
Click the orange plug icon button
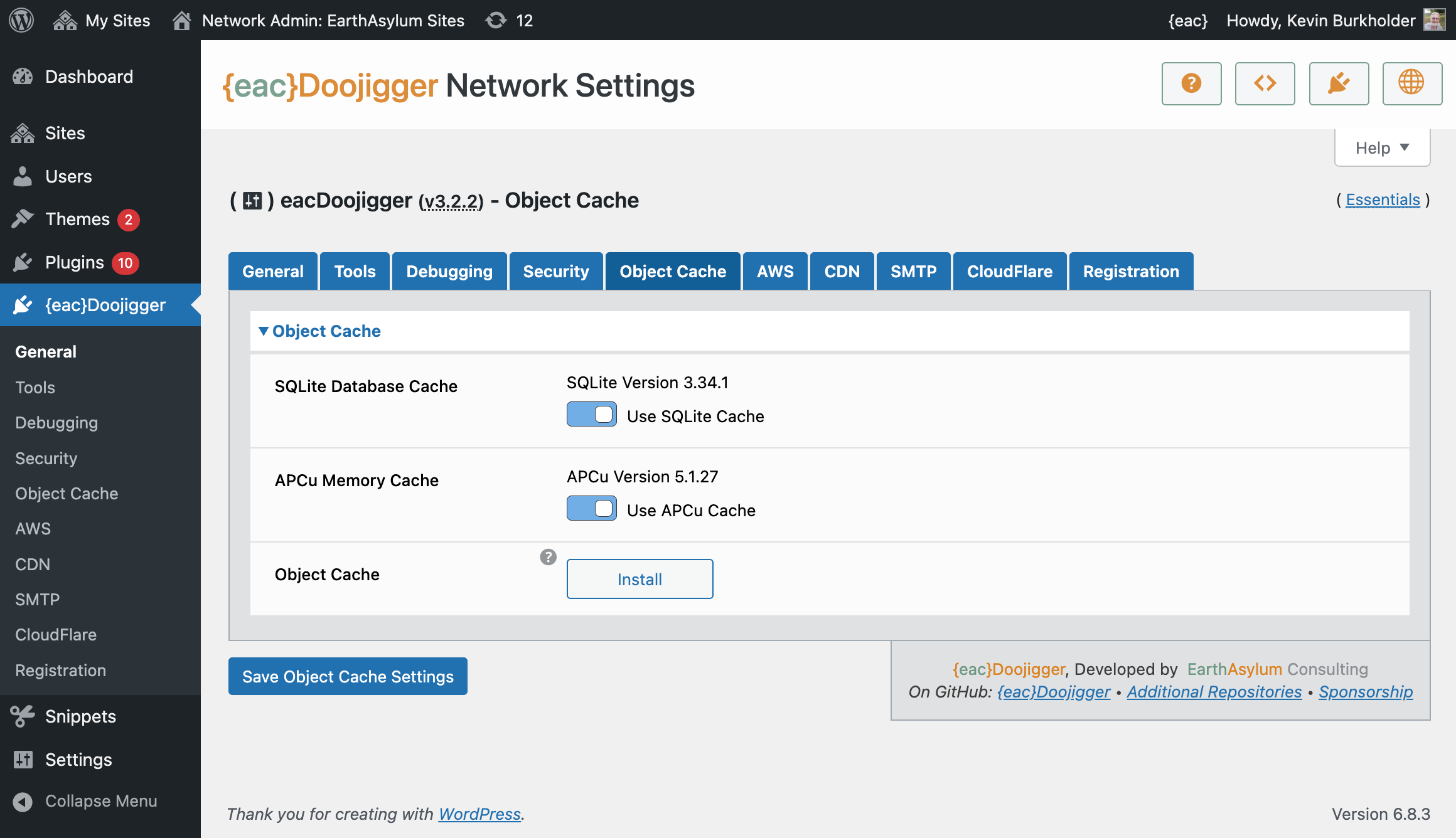point(1339,83)
